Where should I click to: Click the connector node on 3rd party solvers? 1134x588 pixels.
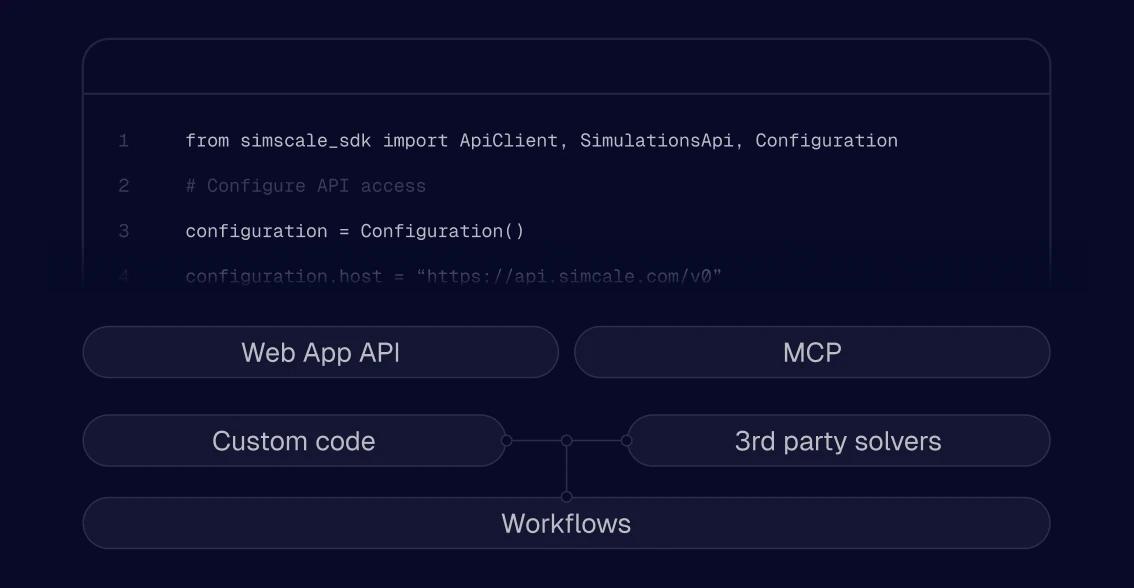click(626, 440)
